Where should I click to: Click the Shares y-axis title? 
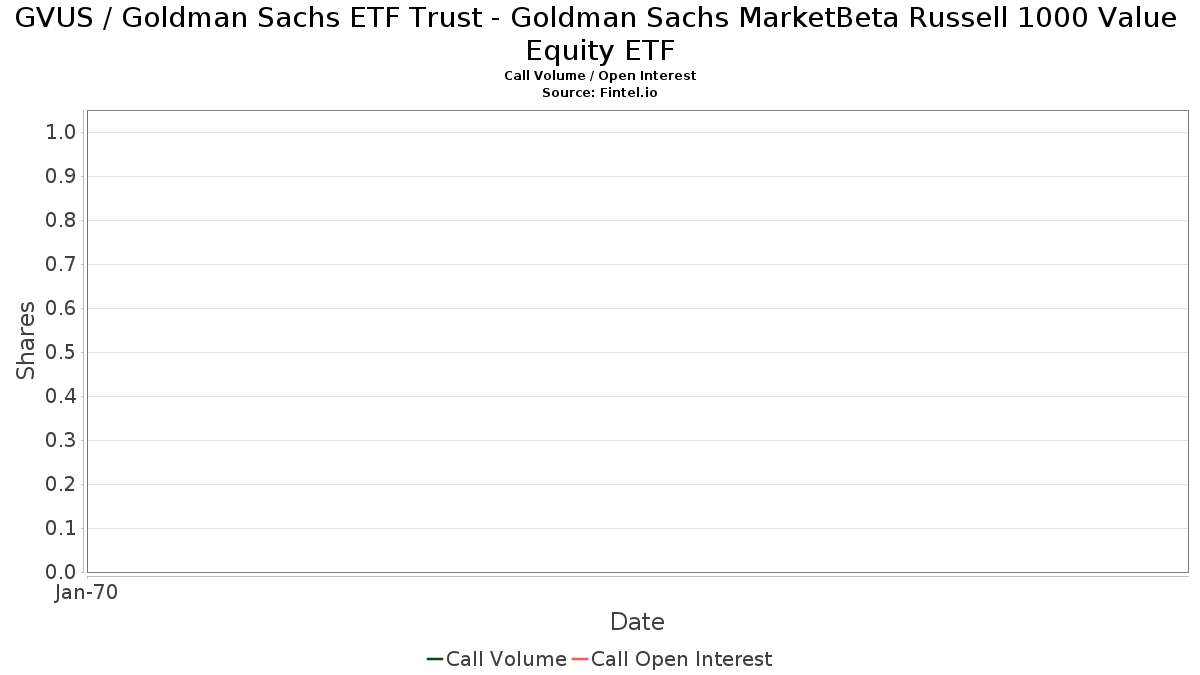(26, 341)
